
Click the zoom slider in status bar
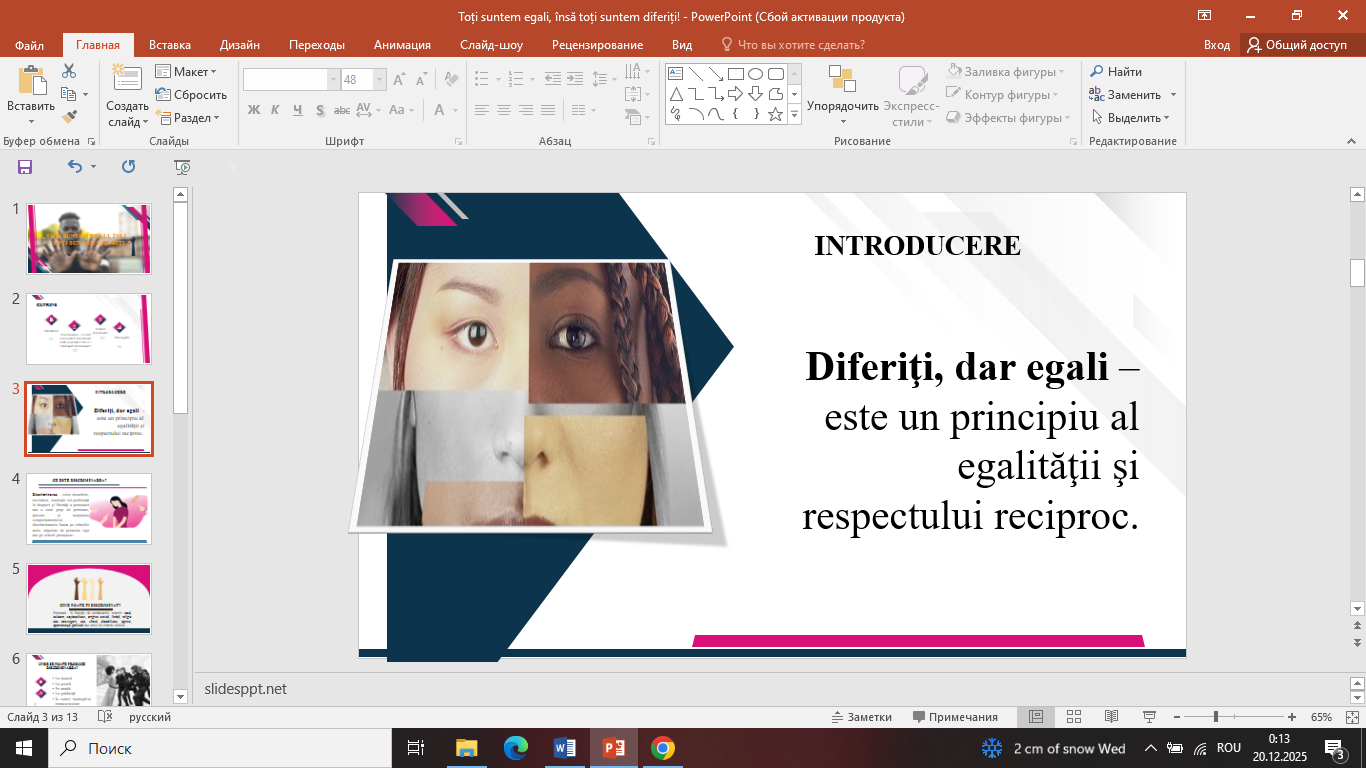point(1215,717)
